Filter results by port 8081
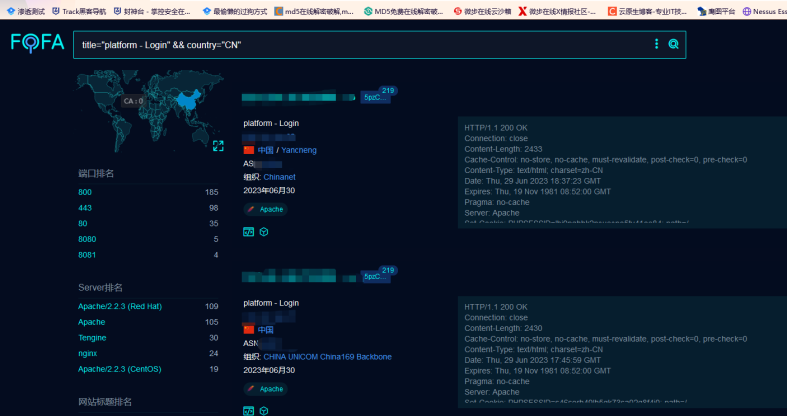Screen dimensions: 787x416 (87, 255)
